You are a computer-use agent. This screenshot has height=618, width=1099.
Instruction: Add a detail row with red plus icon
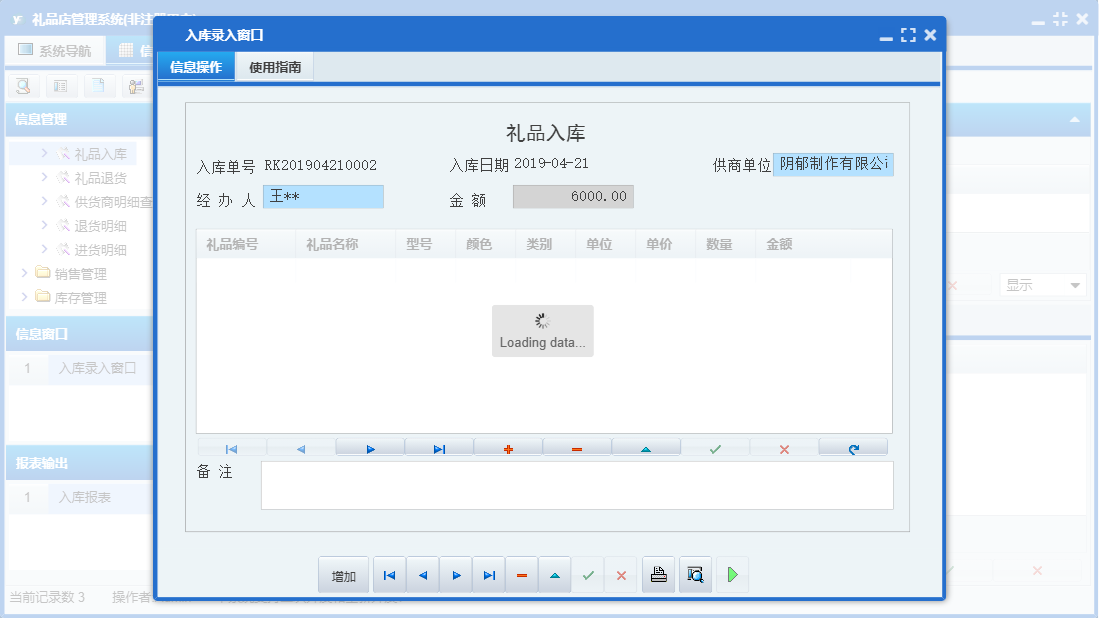point(507,447)
